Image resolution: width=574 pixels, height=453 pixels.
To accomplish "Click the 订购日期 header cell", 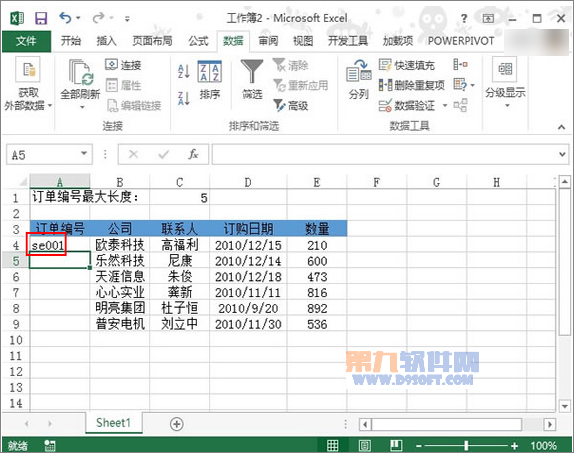I will point(248,229).
